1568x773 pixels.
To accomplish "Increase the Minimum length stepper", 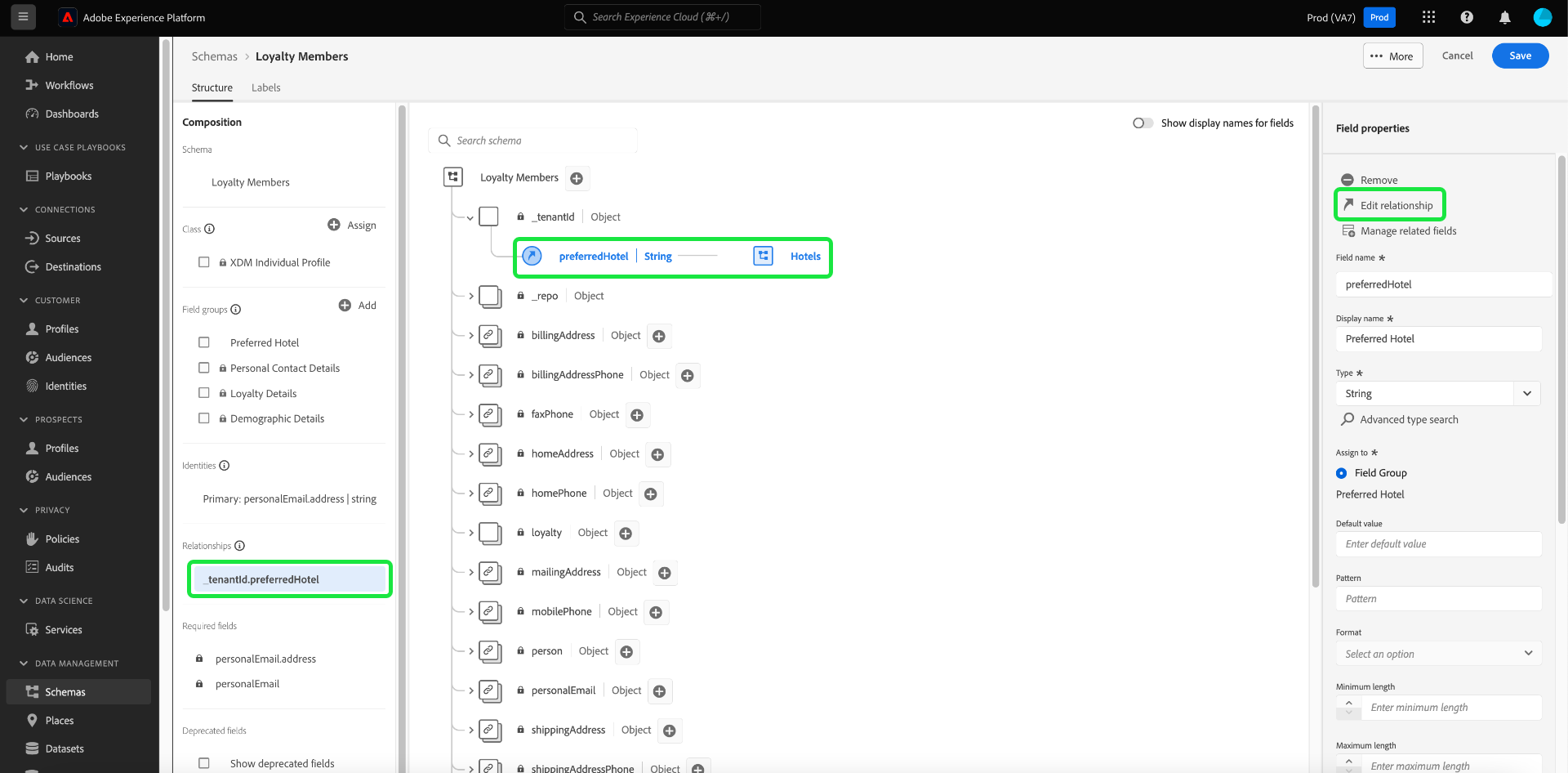I will point(1348,702).
